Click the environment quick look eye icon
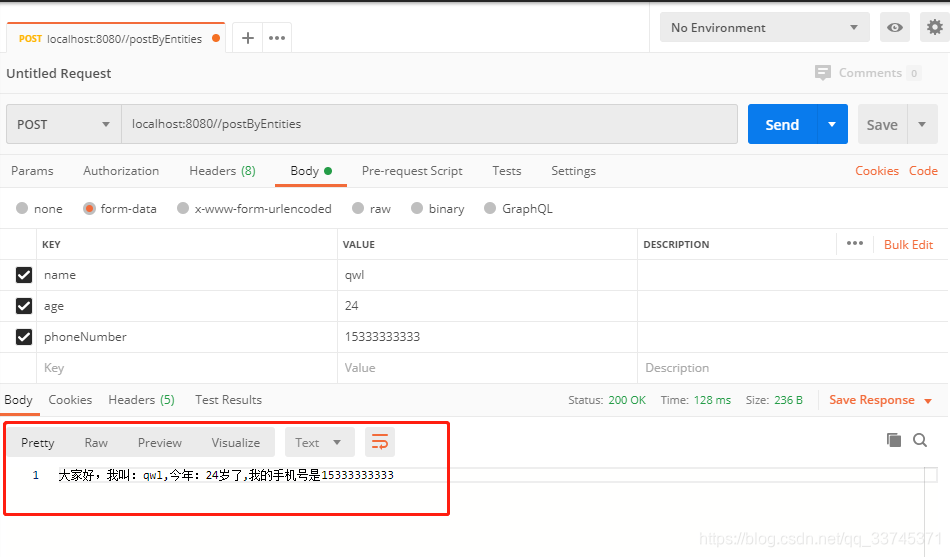This screenshot has width=950, height=557. 894,27
